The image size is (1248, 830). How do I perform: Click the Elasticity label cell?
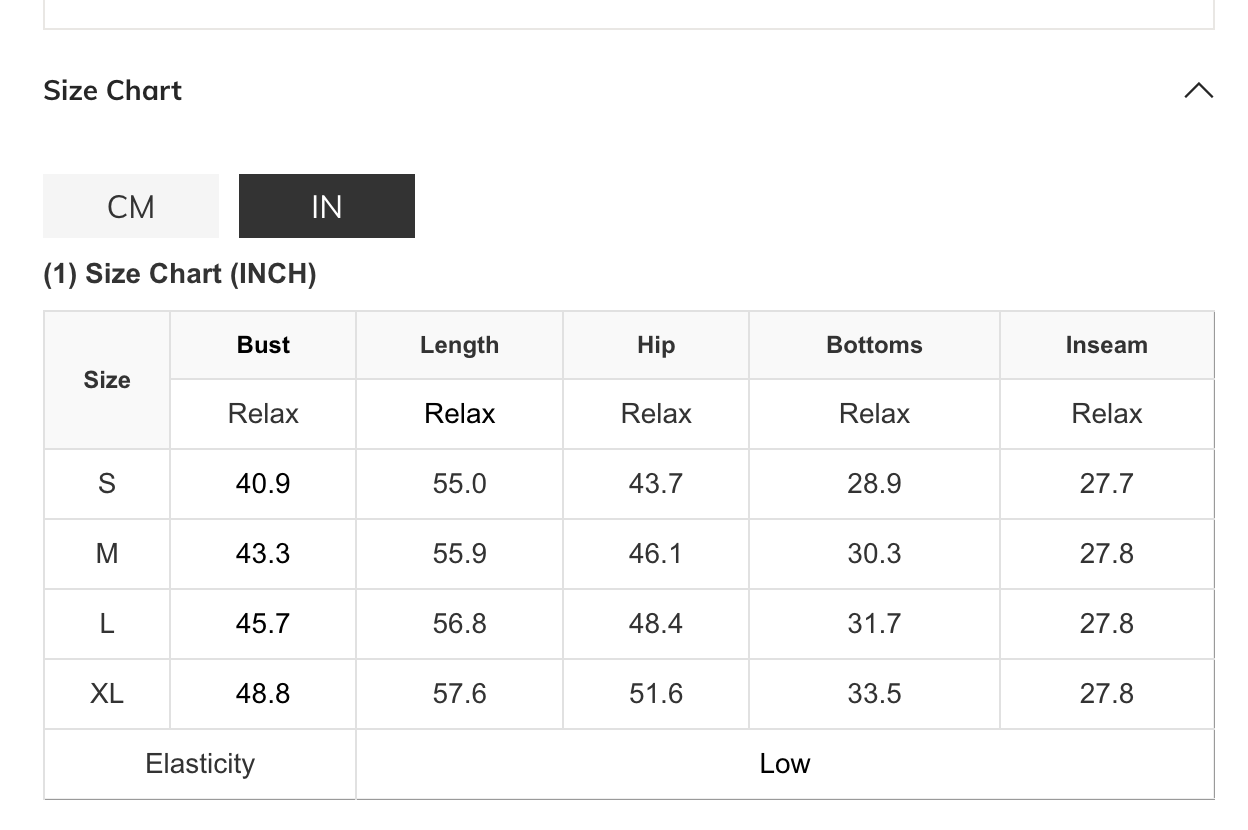click(200, 764)
